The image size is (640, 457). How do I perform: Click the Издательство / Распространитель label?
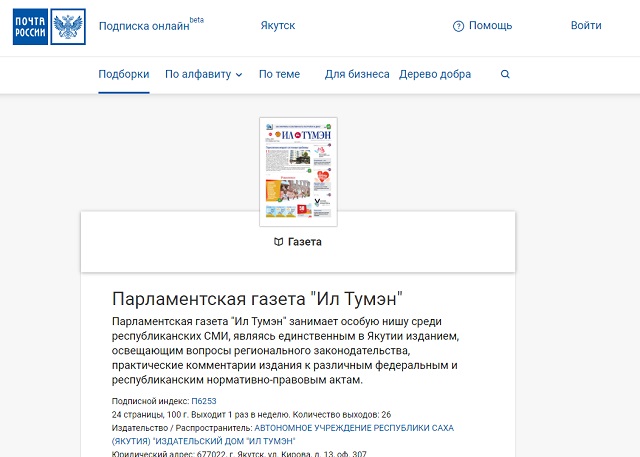coord(182,428)
